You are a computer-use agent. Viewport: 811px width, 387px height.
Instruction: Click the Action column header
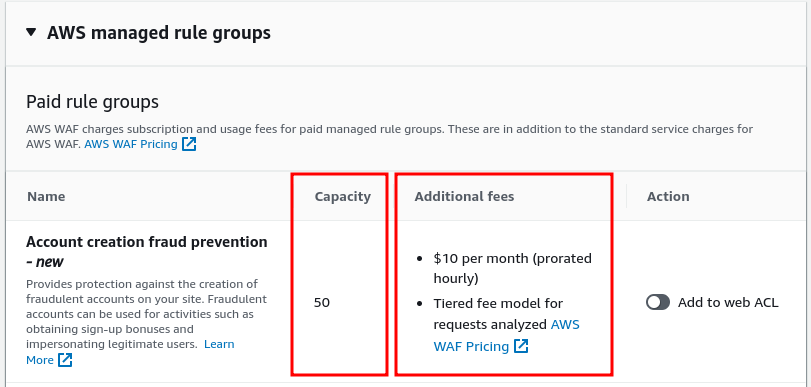tap(668, 197)
